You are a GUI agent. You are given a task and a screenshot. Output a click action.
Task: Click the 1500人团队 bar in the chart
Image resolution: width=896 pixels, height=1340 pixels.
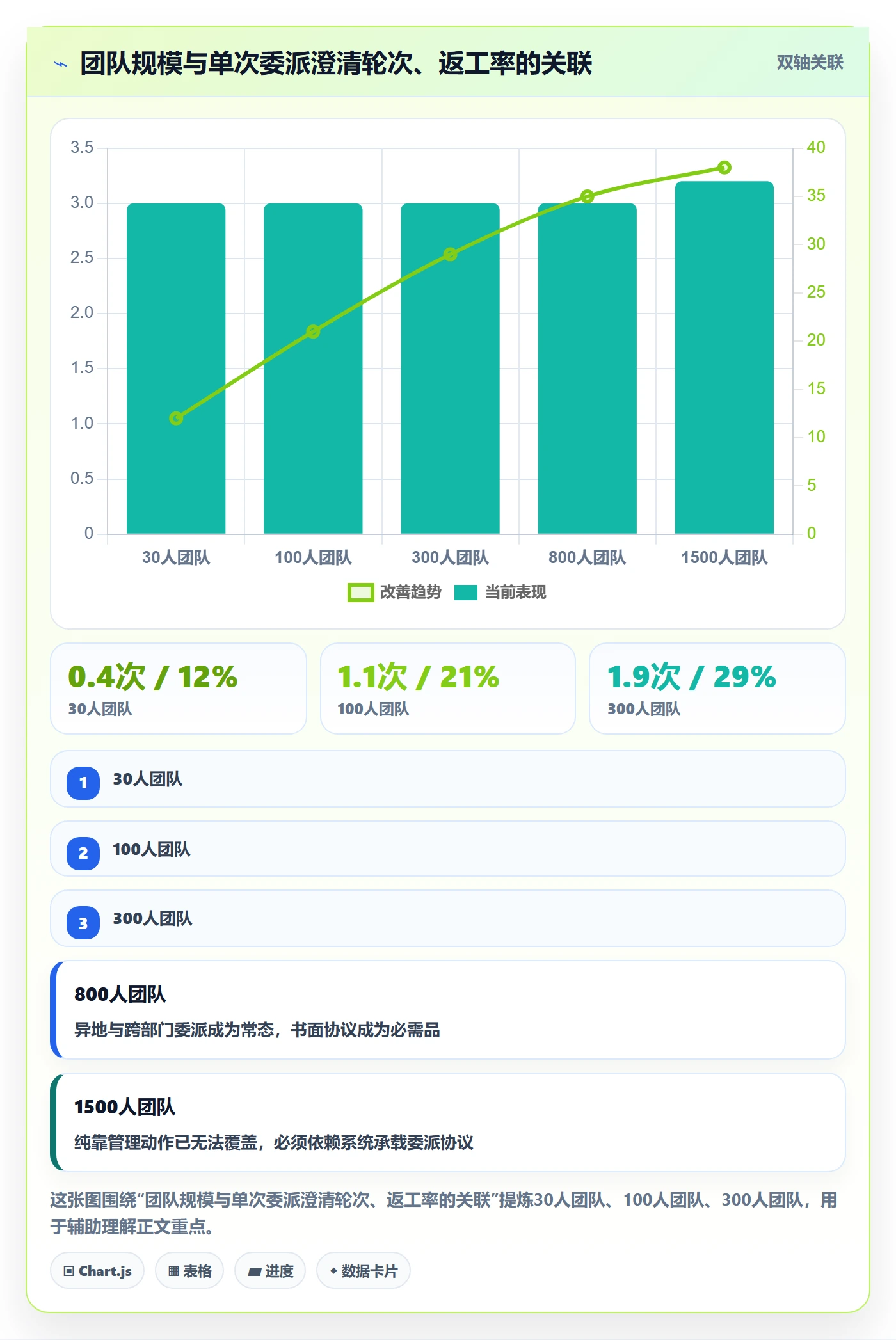point(724,358)
